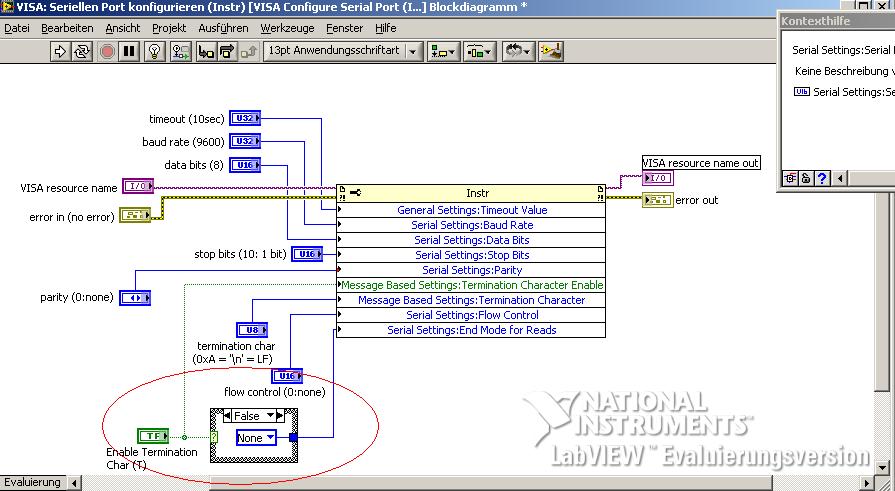Image resolution: width=895 pixels, height=491 pixels.
Task: Select Serial Settings:End Mode for Reads property
Action: pos(471,330)
